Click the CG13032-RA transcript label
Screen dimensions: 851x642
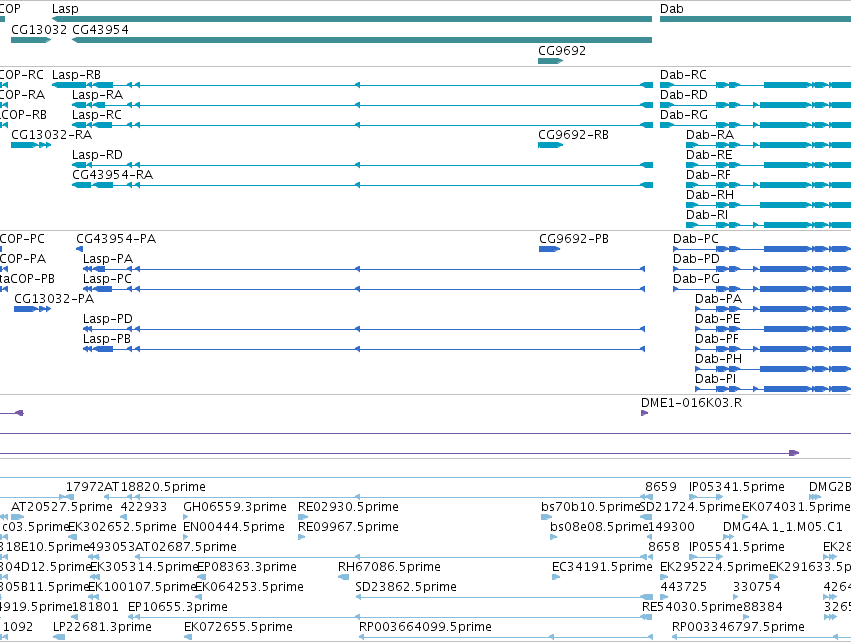click(52, 135)
